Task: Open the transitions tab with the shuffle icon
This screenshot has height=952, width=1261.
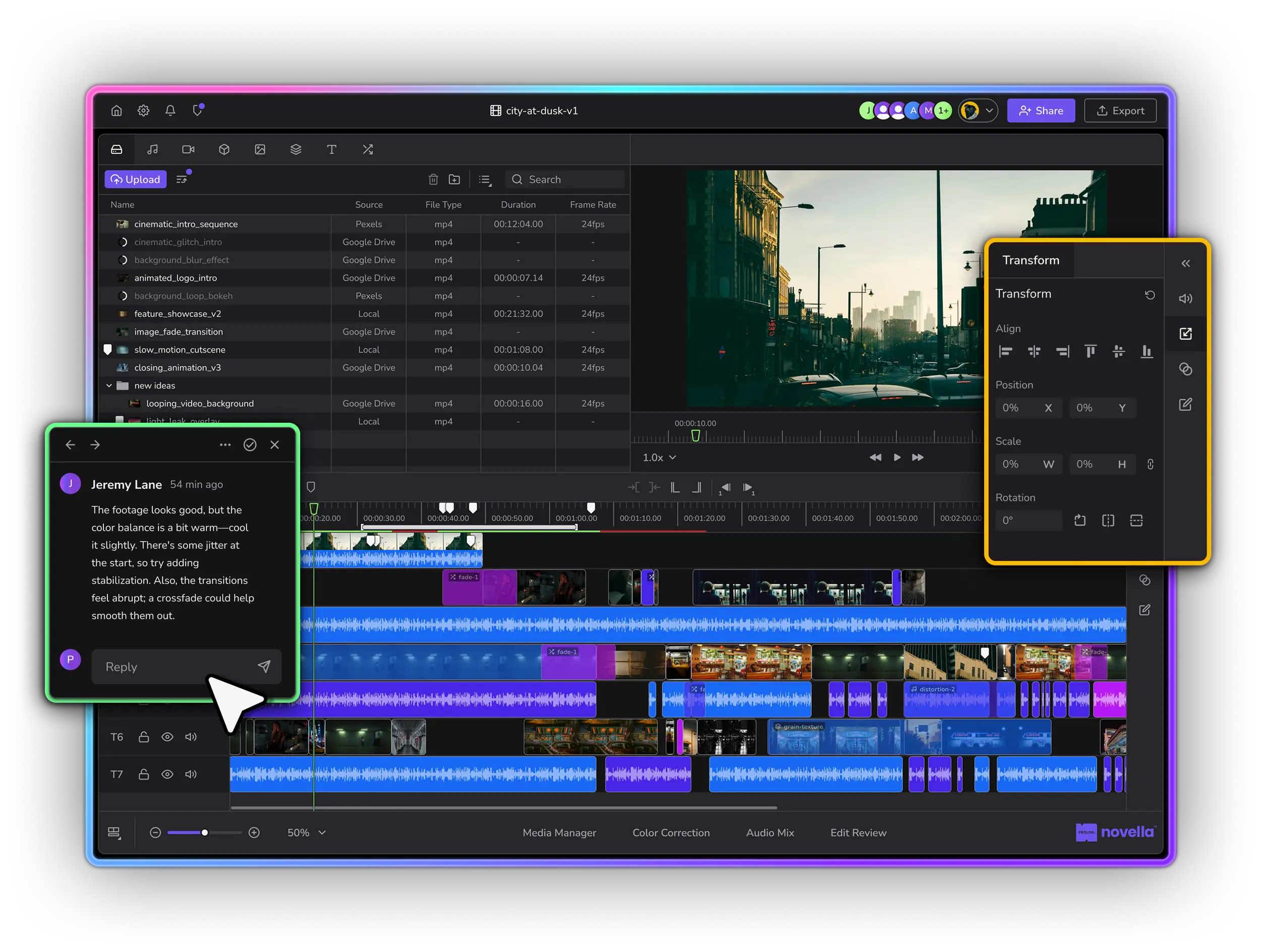Action: [x=368, y=149]
